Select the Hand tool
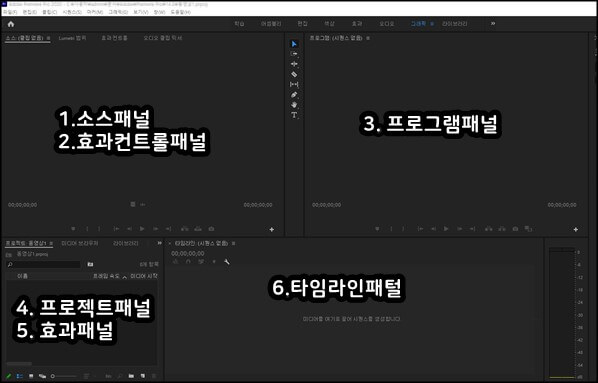The width and height of the screenshot is (598, 383). coord(294,105)
